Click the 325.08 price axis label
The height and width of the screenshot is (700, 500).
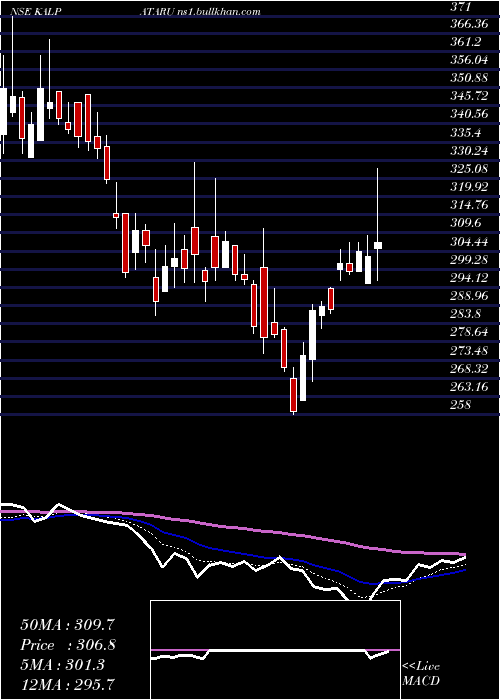click(470, 169)
